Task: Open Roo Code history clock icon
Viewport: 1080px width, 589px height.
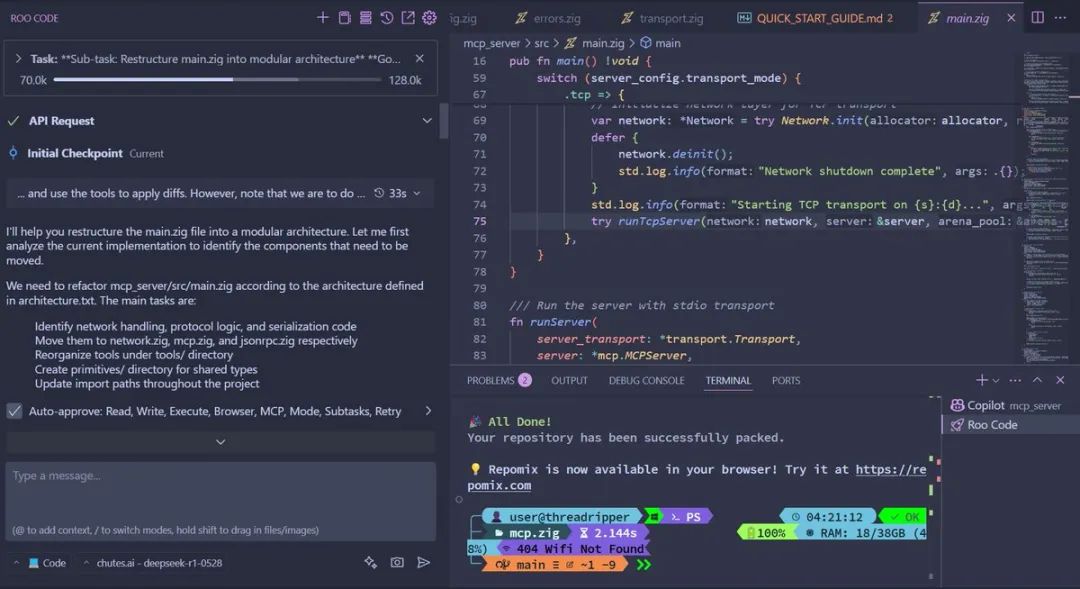Action: [386, 18]
